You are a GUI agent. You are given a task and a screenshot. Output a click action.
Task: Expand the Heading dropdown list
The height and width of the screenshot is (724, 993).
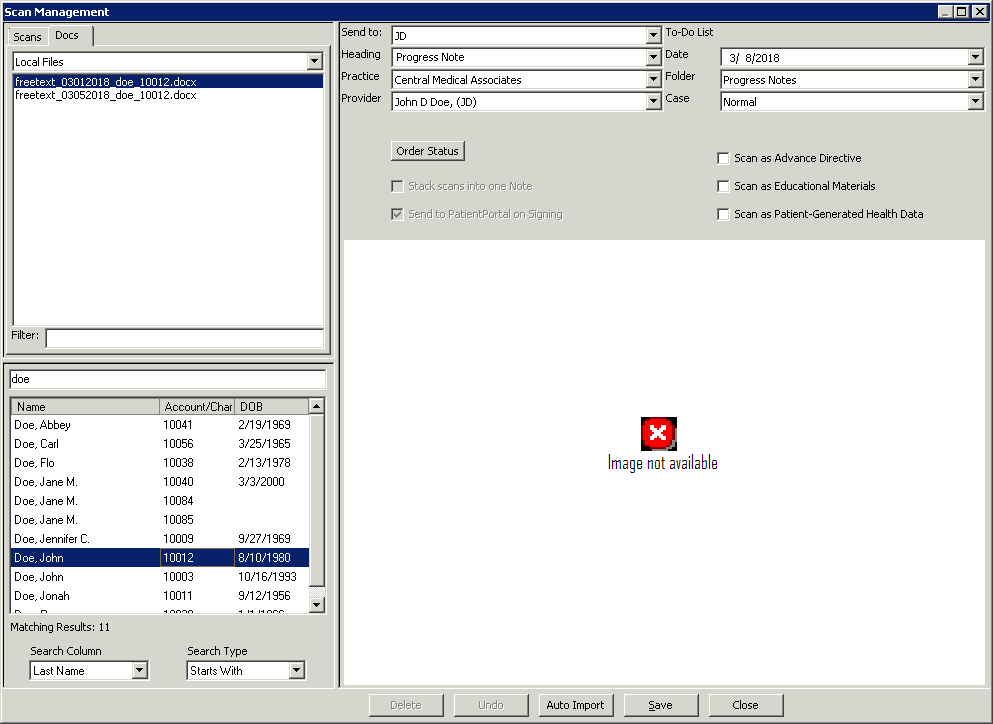point(654,58)
